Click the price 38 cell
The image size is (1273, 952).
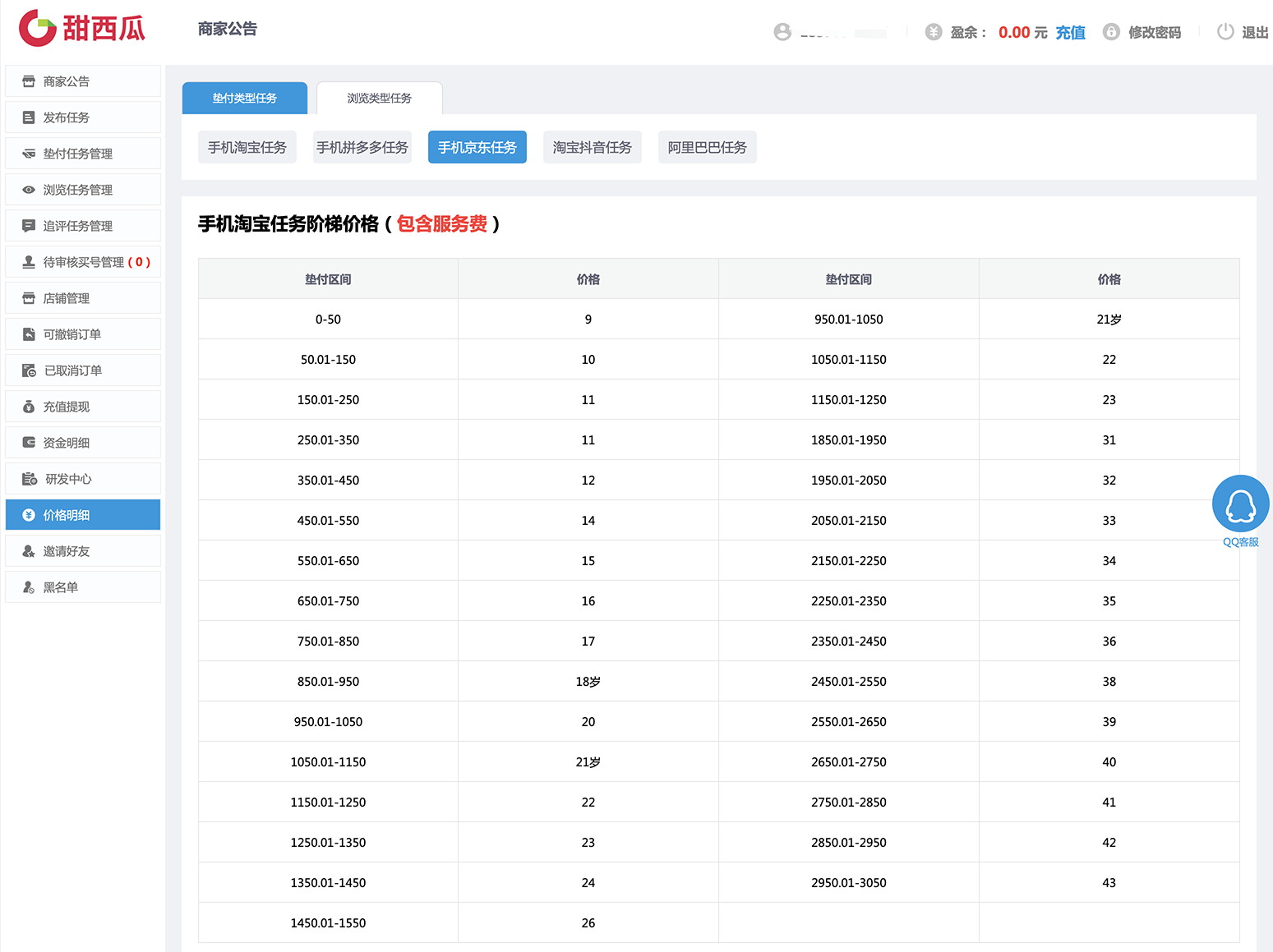1109,682
